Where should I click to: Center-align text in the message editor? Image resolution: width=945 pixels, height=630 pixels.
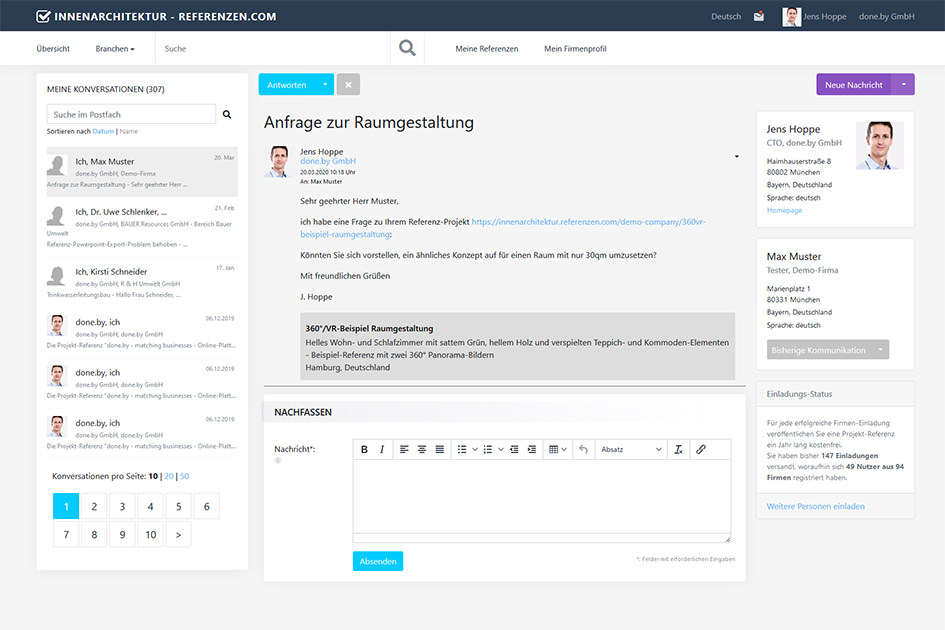pyautogui.click(x=422, y=450)
